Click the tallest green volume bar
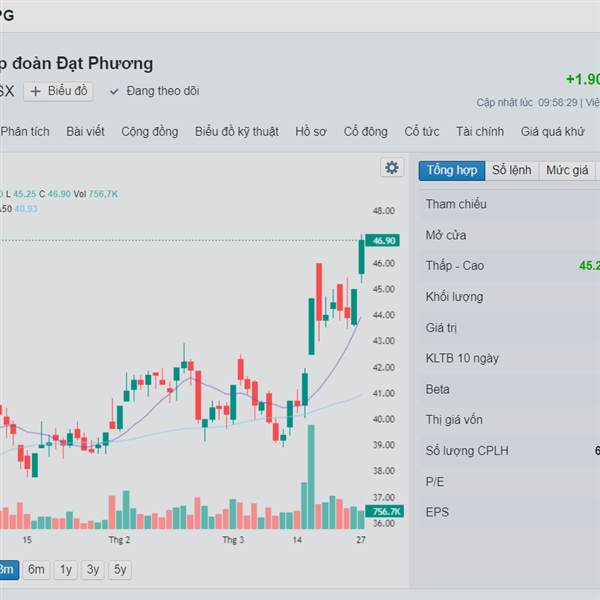 311,477
